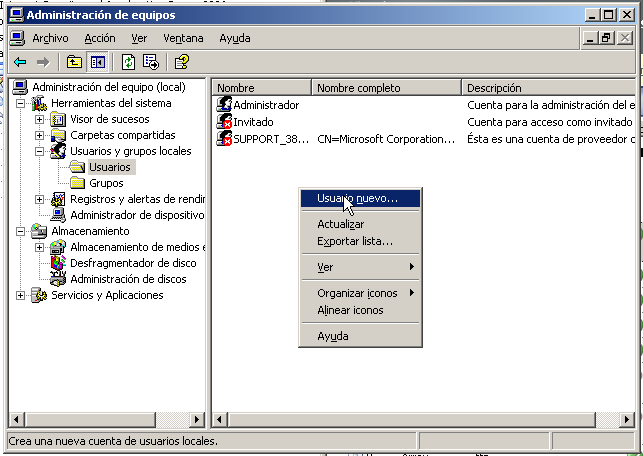Click 'Cuenta para la administración' description text
643x456 pixels.
pos(551,105)
